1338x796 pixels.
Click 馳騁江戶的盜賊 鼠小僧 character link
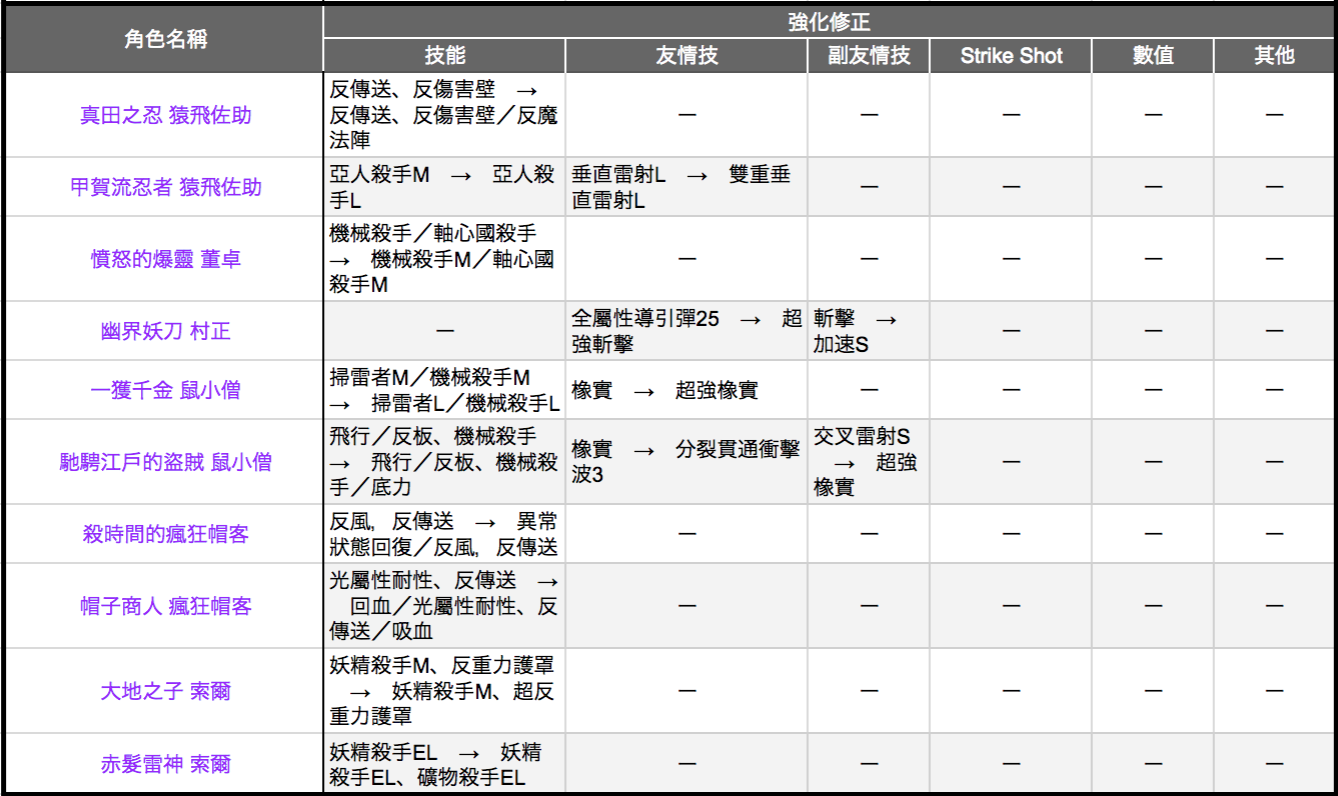[165, 462]
